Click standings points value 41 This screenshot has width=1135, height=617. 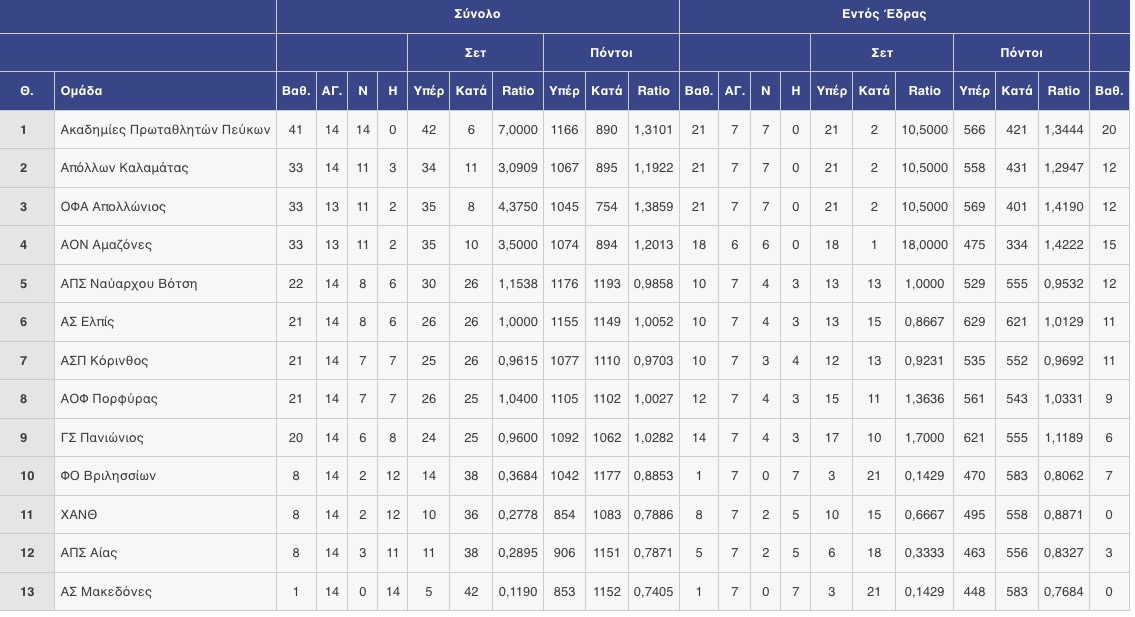295,130
